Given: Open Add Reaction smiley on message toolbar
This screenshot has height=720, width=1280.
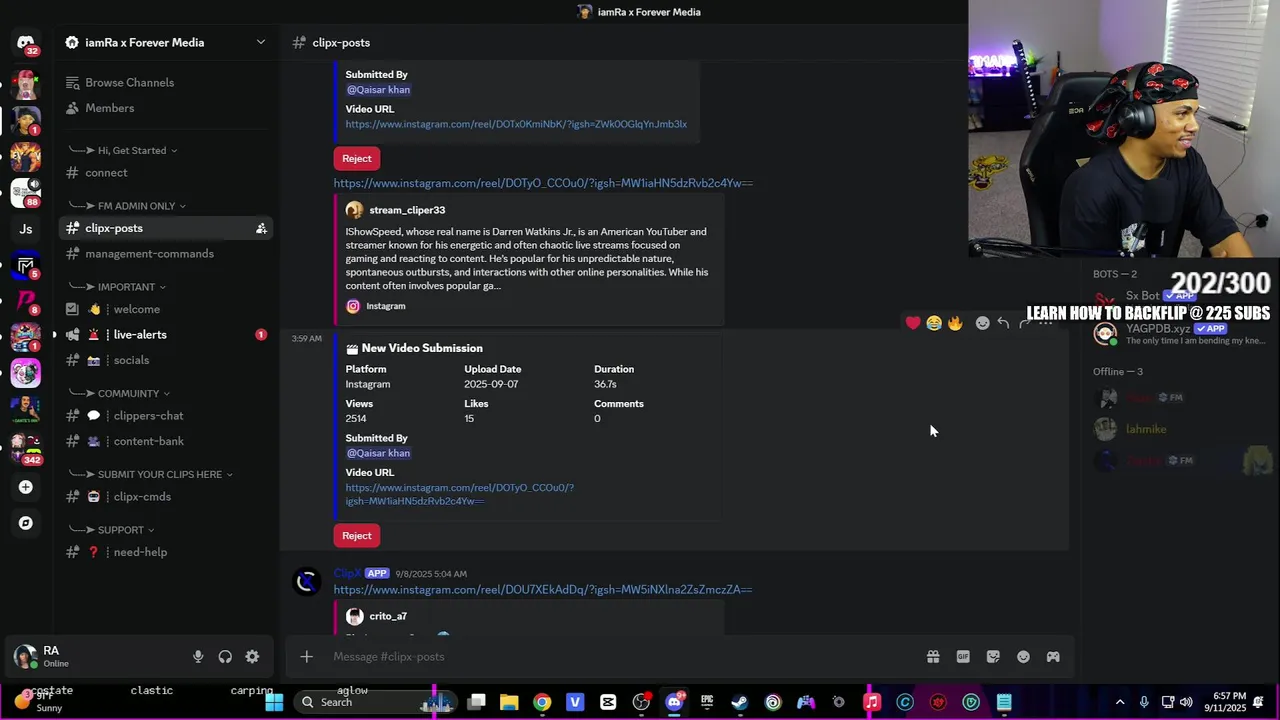Looking at the screenshot, I should [x=982, y=323].
